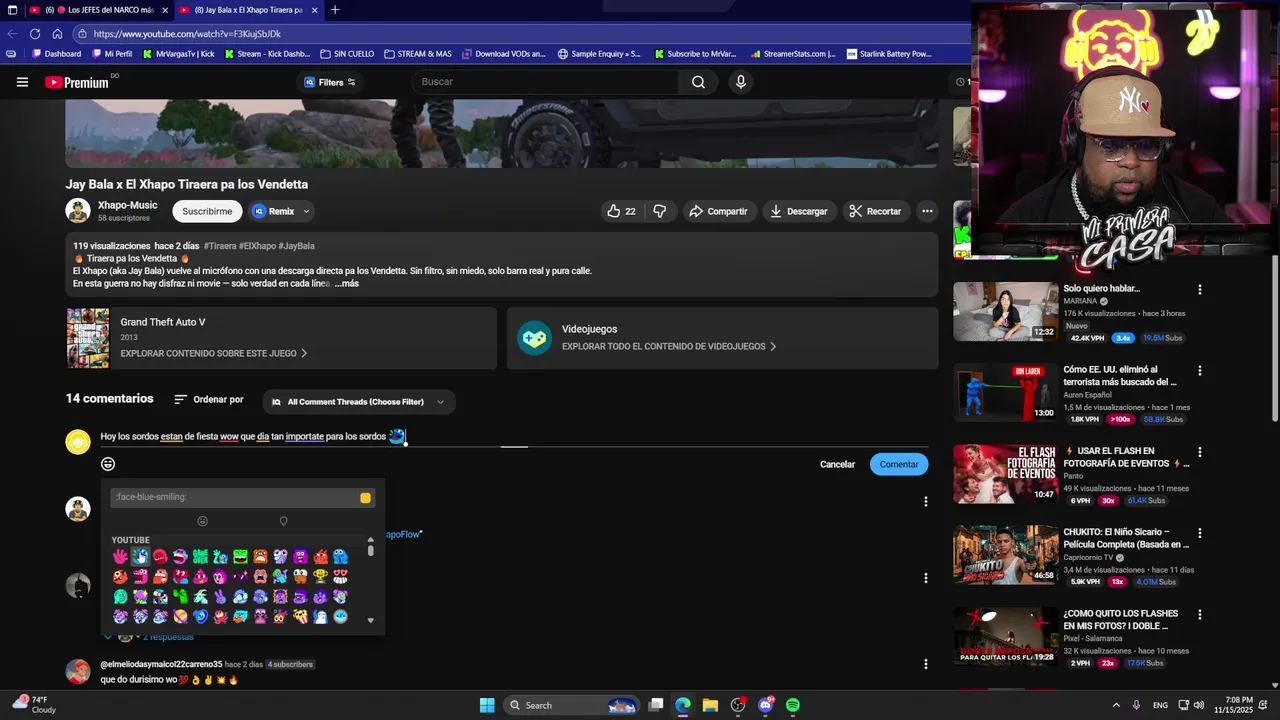This screenshot has width=1280, height=720.
Task: Select the purple peace-sign hand emoji
Action: click(x=220, y=596)
